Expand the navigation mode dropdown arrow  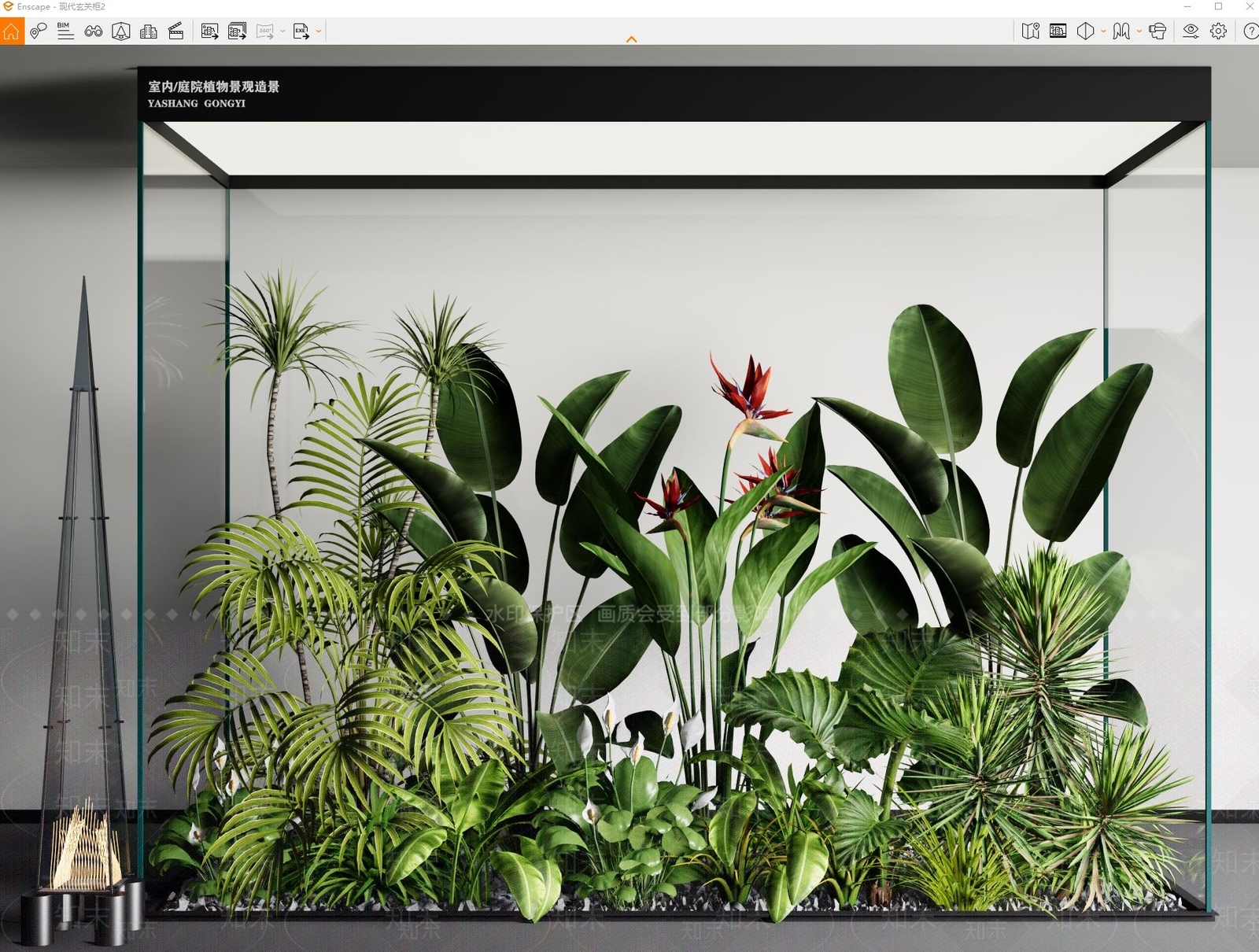pyautogui.click(x=1139, y=32)
